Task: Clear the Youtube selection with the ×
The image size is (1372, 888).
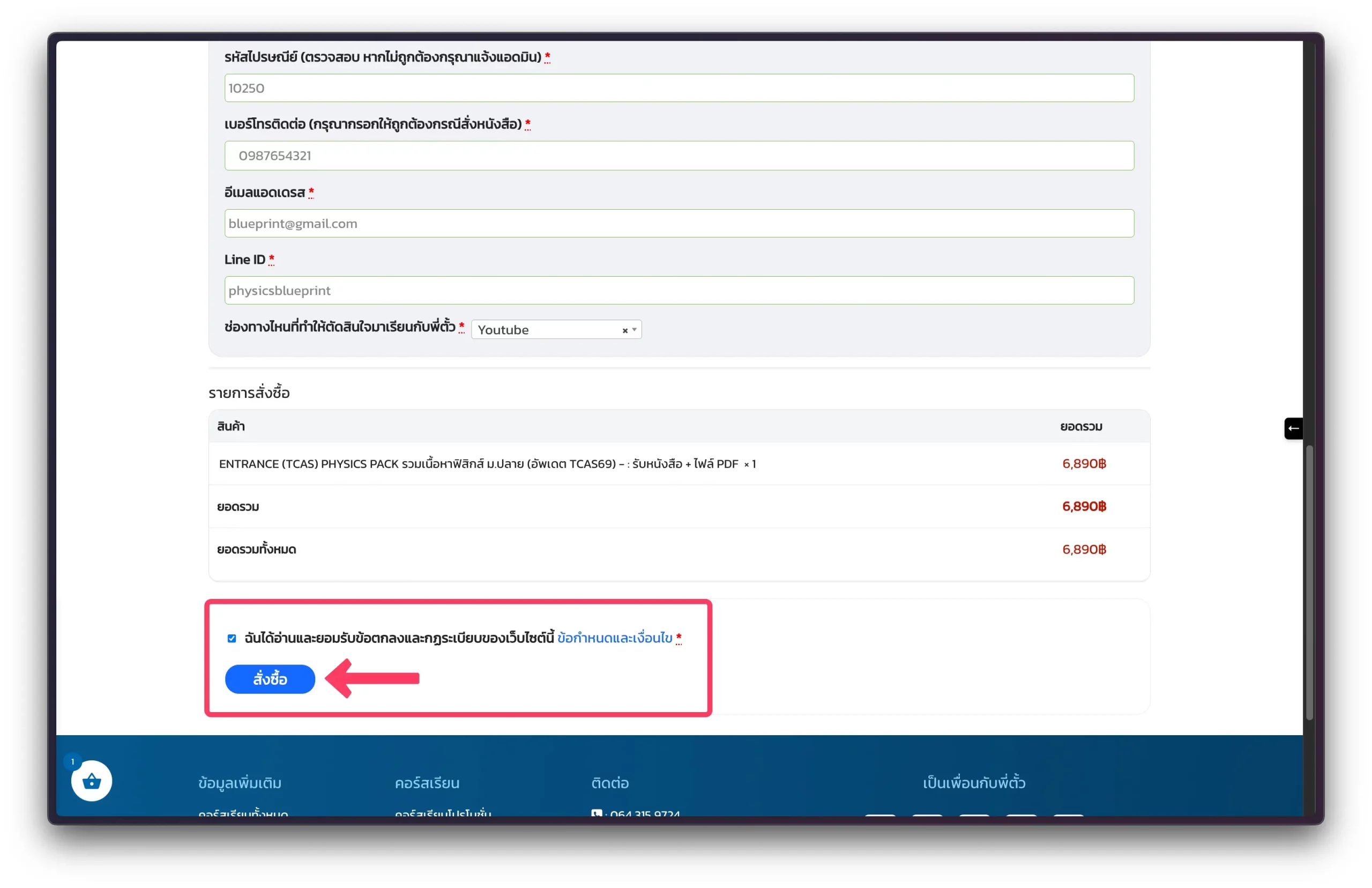Action: (624, 330)
